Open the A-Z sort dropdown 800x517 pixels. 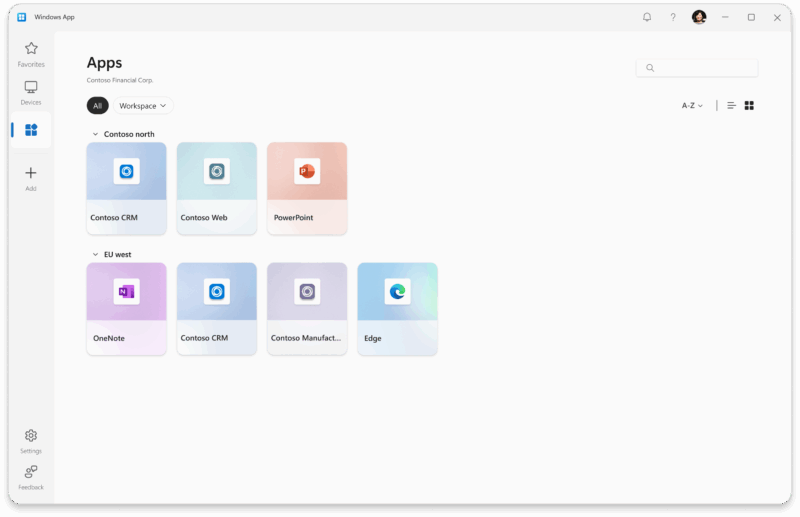tap(692, 105)
